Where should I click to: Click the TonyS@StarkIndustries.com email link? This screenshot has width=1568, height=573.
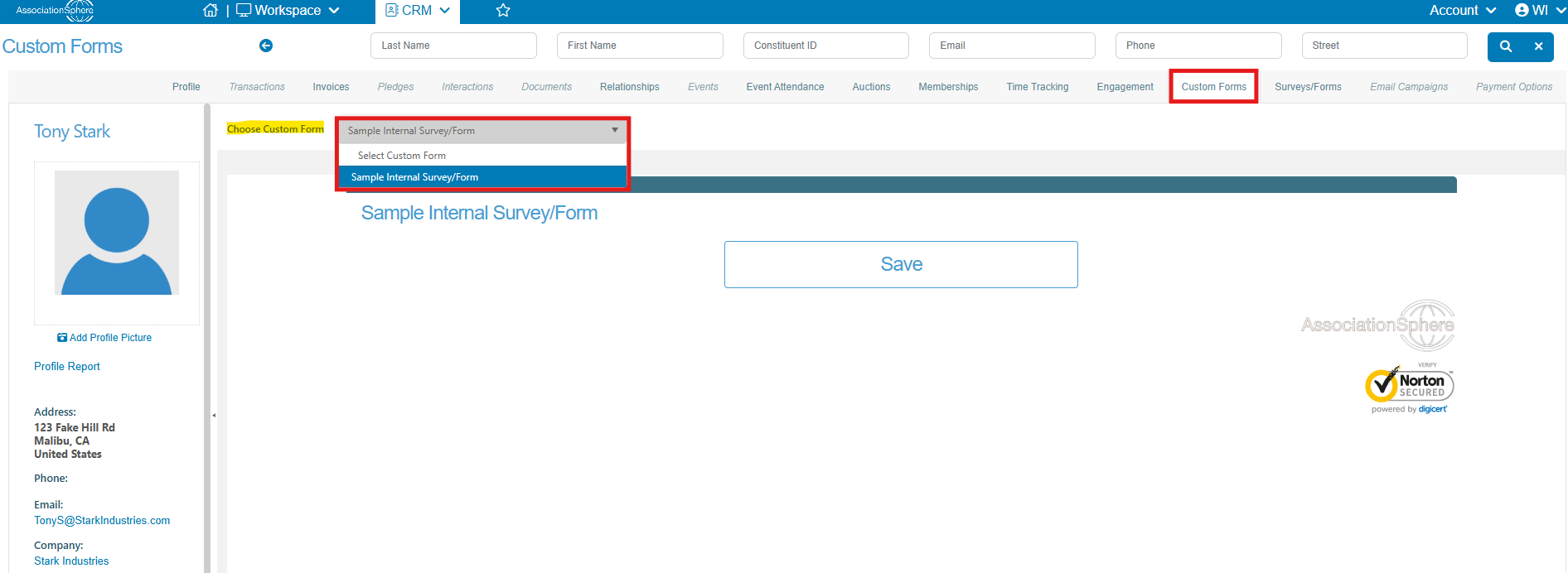(102, 521)
